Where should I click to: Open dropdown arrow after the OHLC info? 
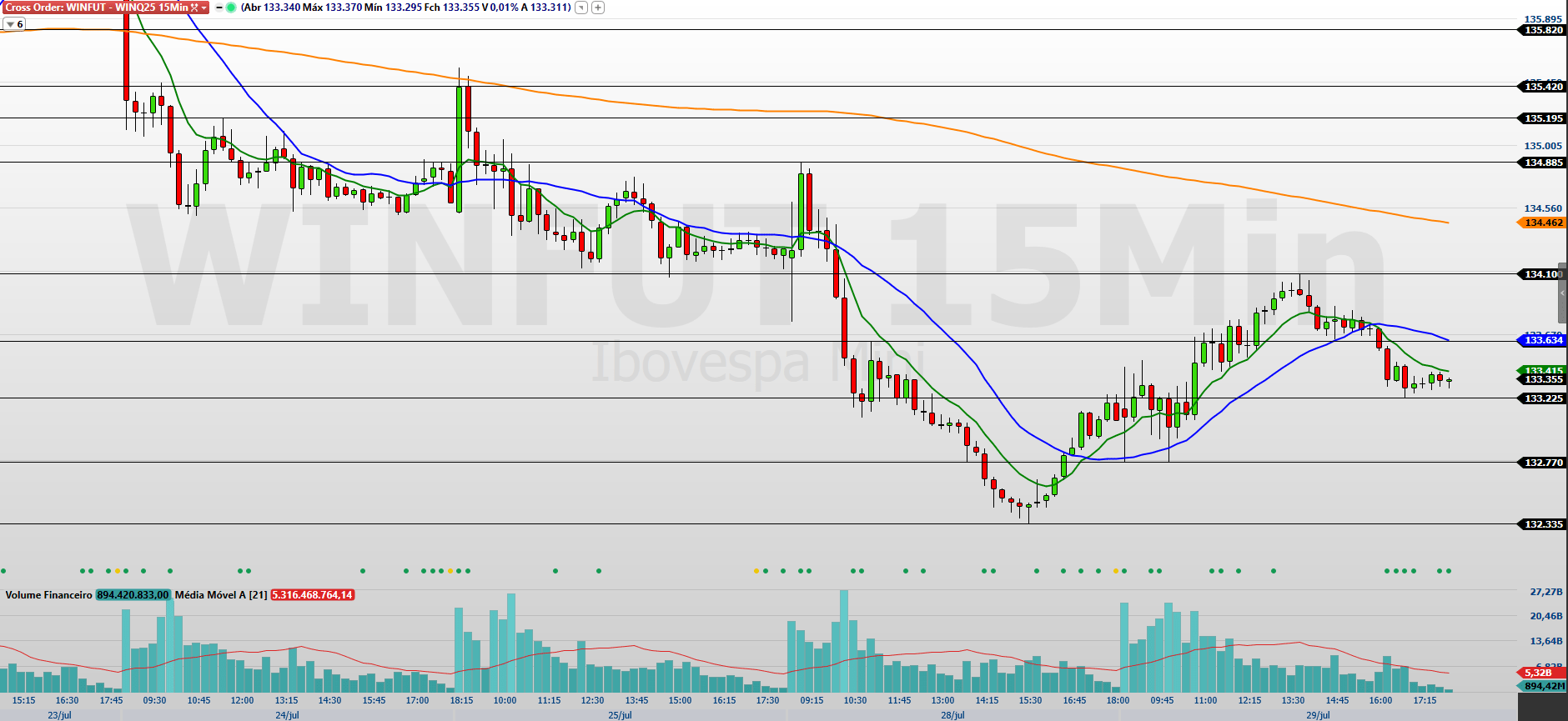581,8
